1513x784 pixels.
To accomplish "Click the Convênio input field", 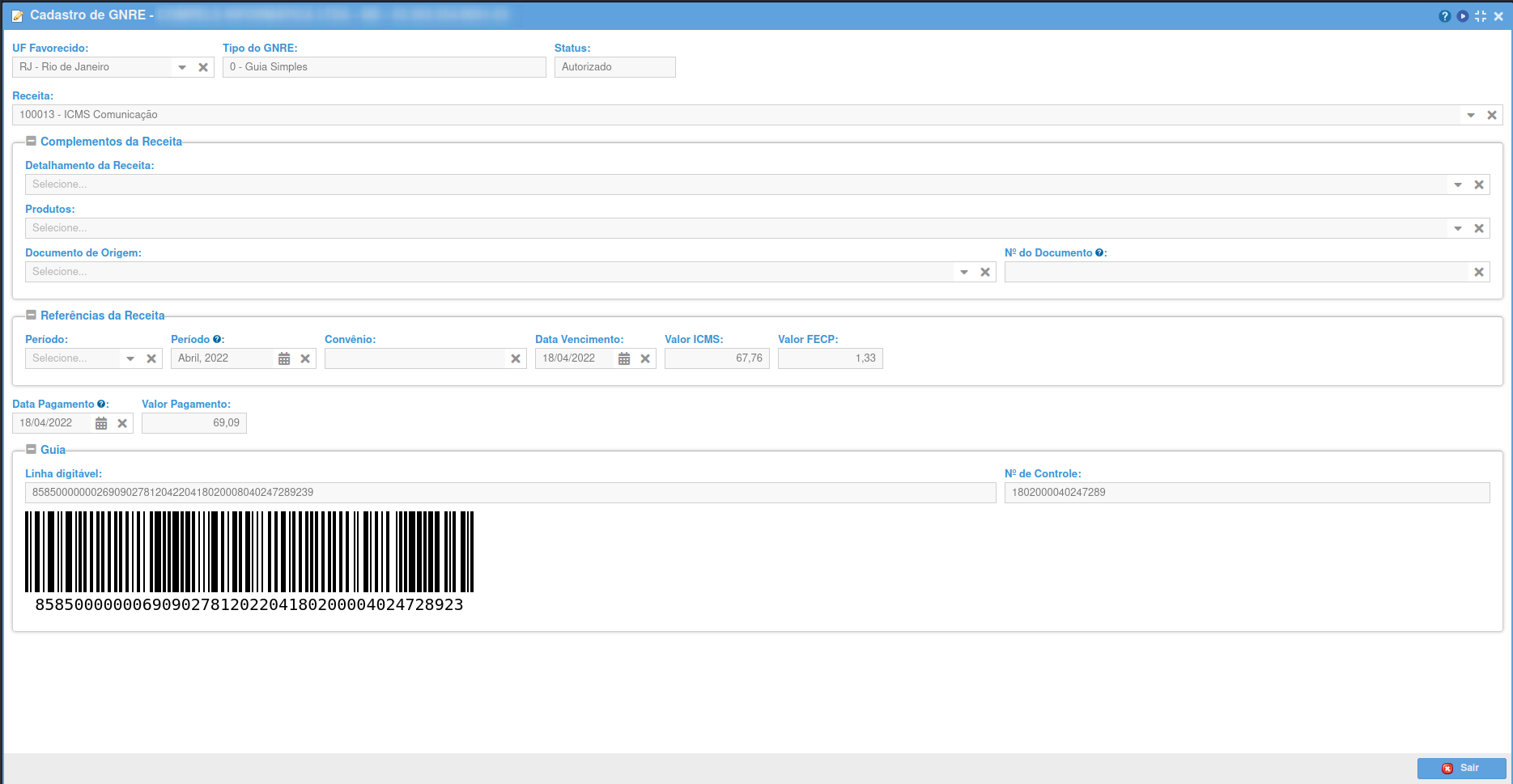I will click(414, 358).
